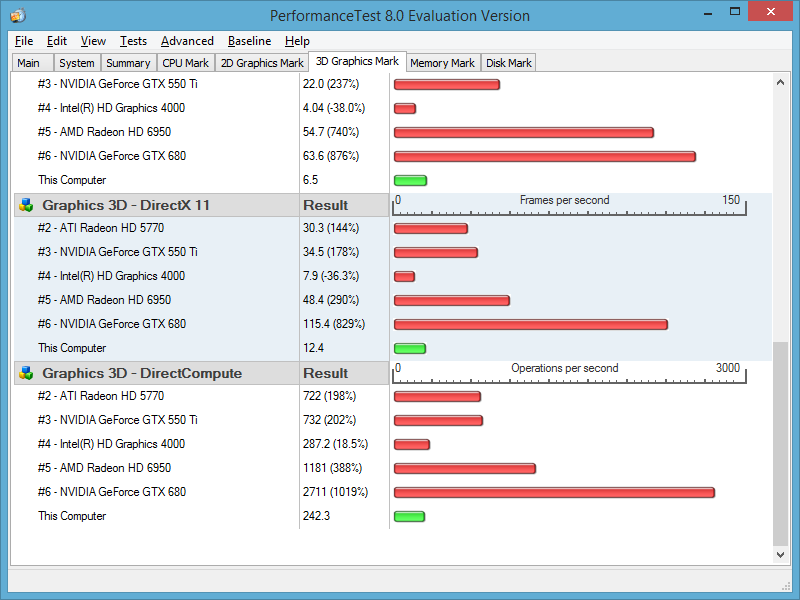Open the View menu
The image size is (800, 600).
pos(93,41)
